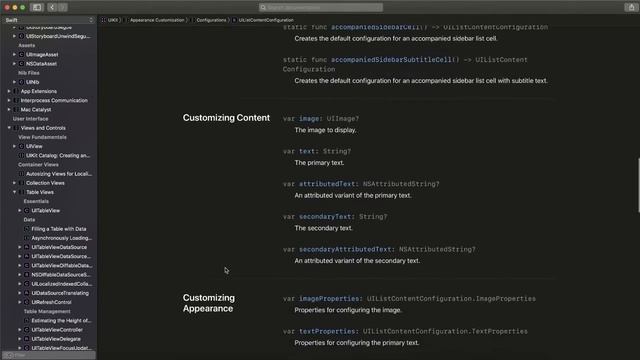
Task: Click the UITableViewDelegate protocol icon
Action: tap(27, 339)
